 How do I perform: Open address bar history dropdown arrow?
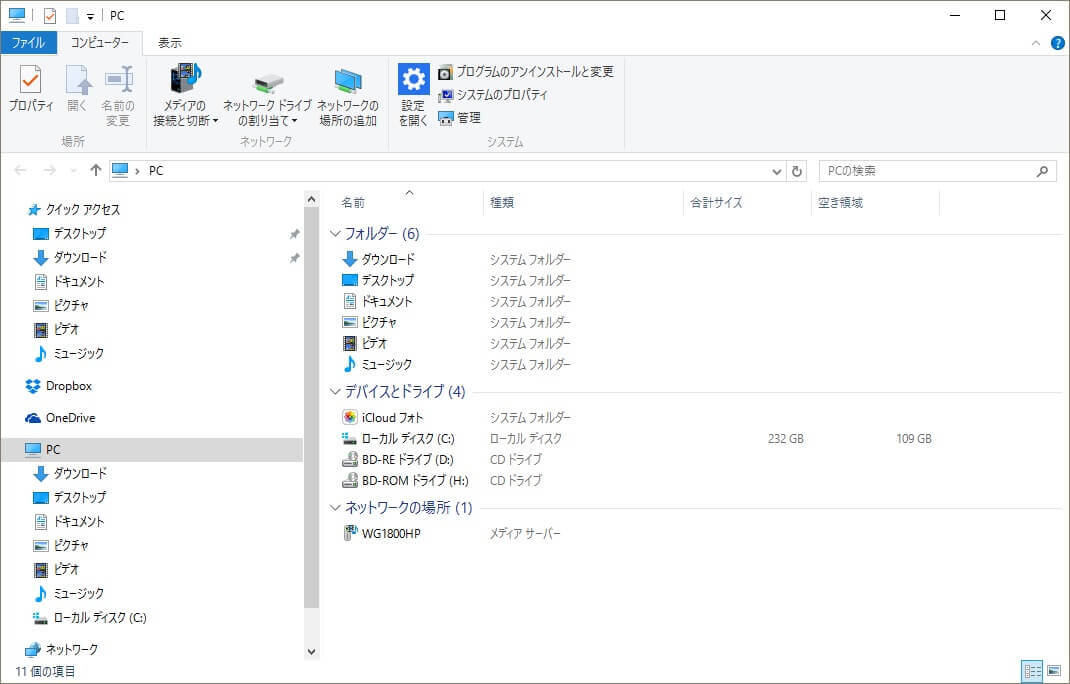tap(778, 171)
